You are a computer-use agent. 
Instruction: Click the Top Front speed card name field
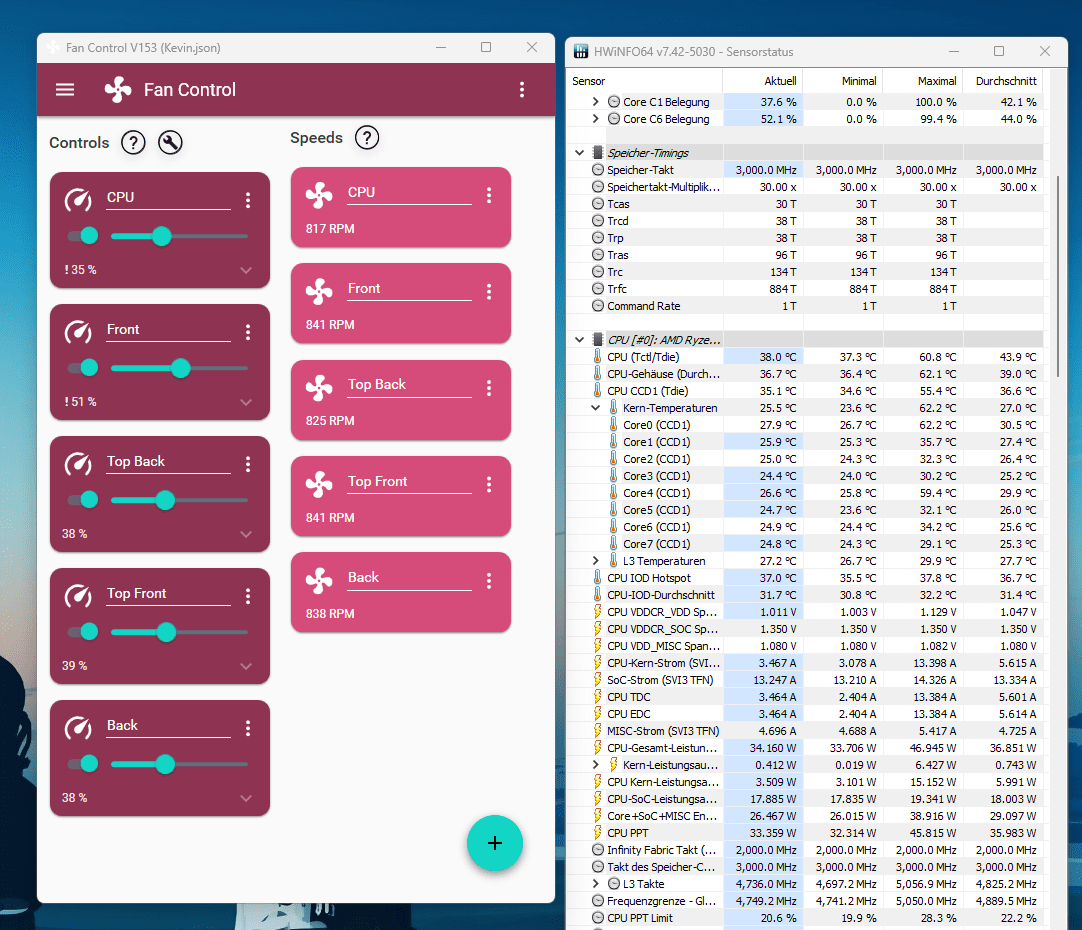click(x=409, y=482)
